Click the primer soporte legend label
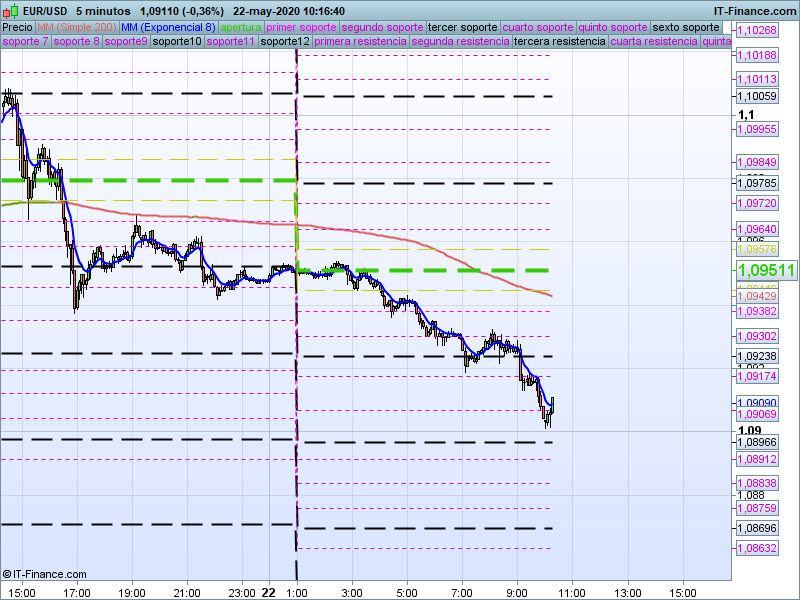This screenshot has width=800, height=600. pos(302,27)
